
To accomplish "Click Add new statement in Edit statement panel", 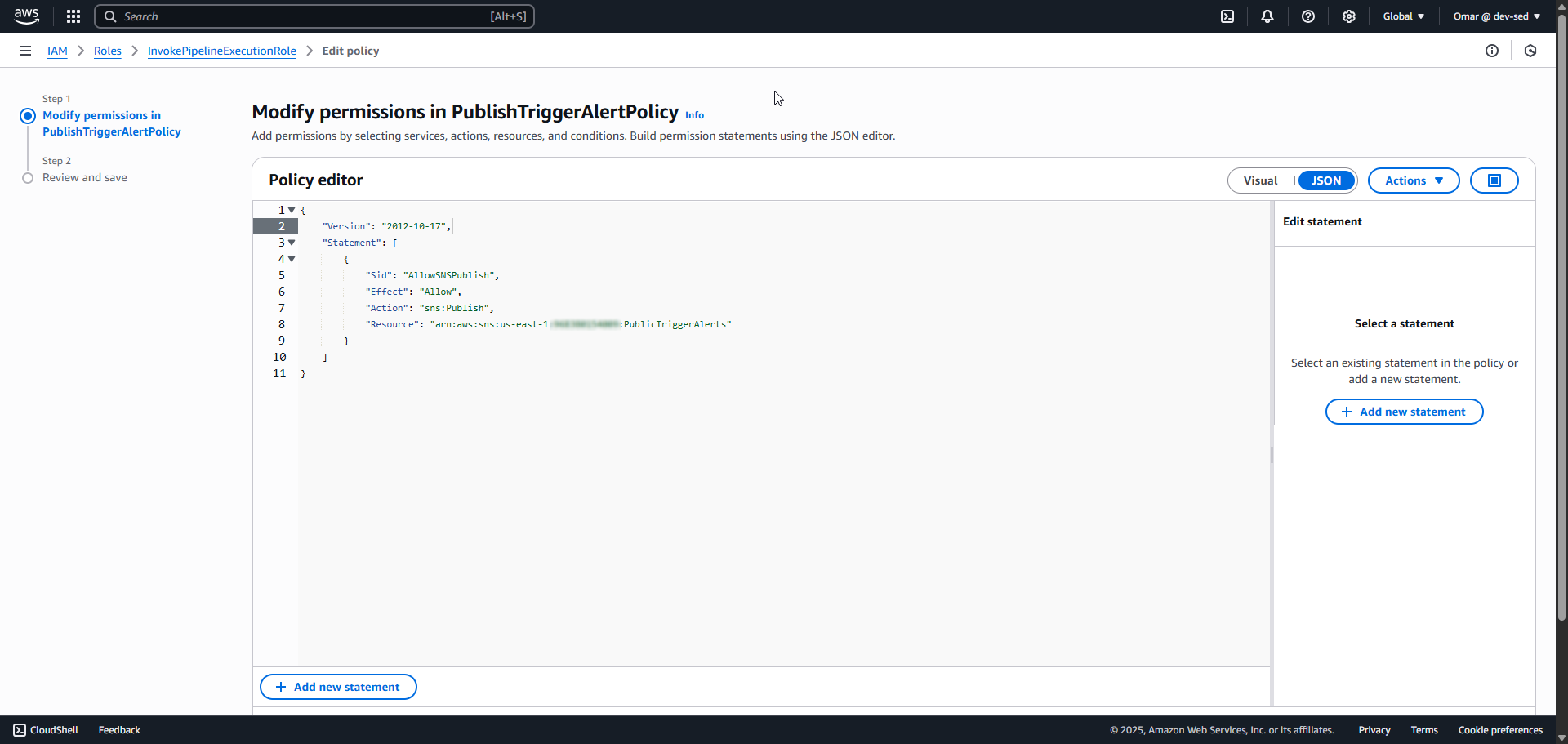I will point(1405,412).
